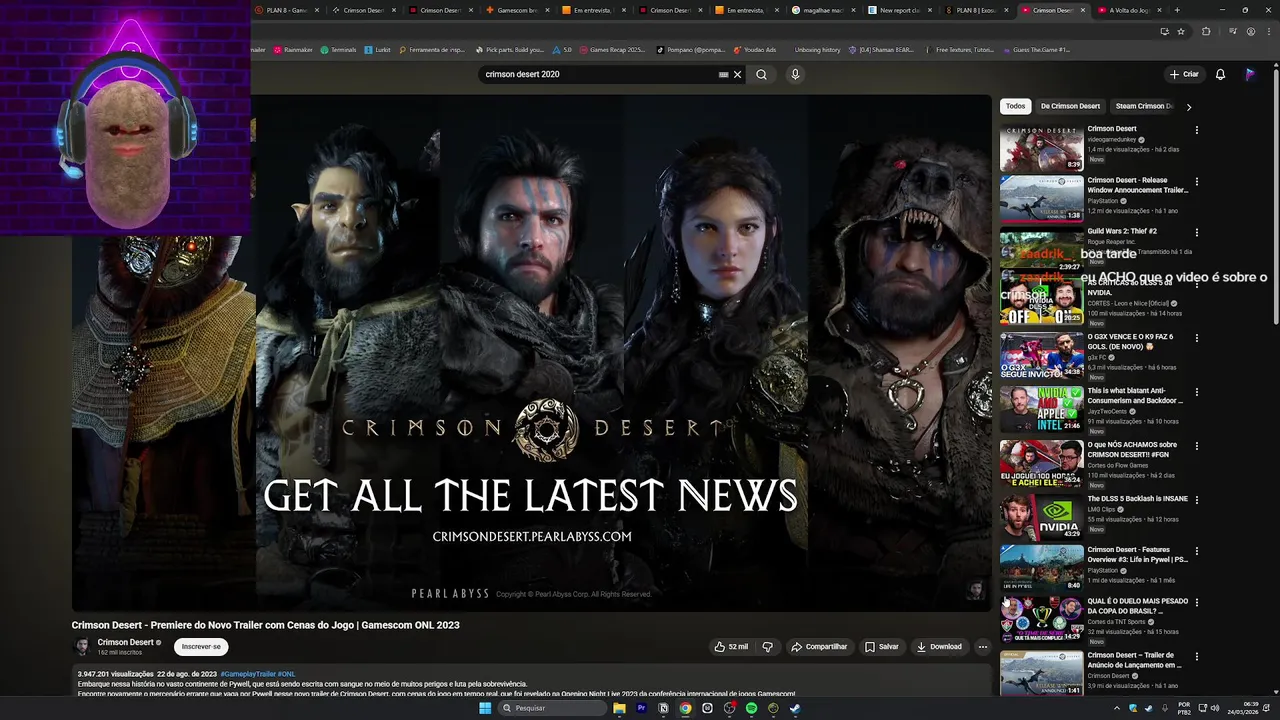Open options for Release Window Announcement Trailer
Viewport: 1280px width, 720px height.
[x=1196, y=182]
